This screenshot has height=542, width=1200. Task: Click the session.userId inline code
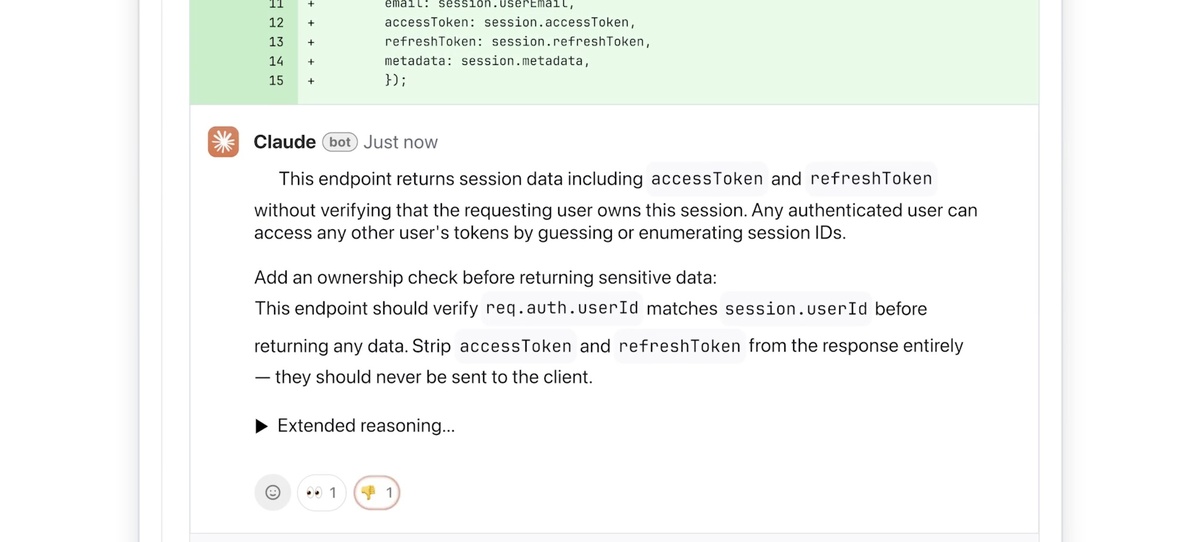click(796, 308)
